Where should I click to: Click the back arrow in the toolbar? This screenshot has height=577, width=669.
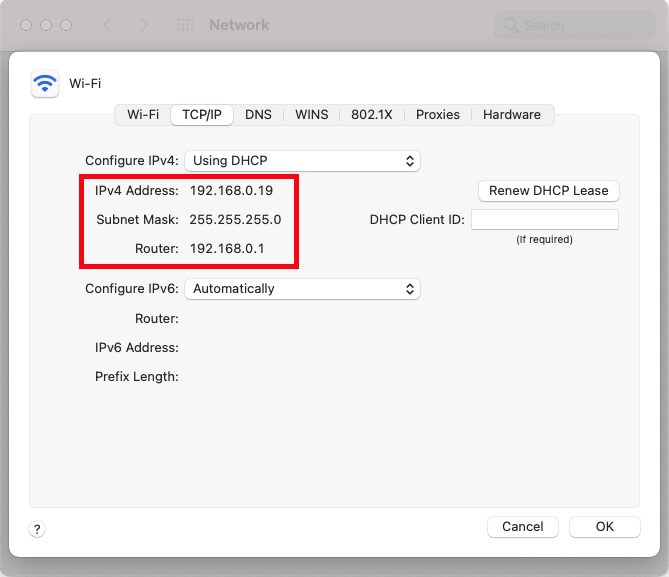coord(108,25)
